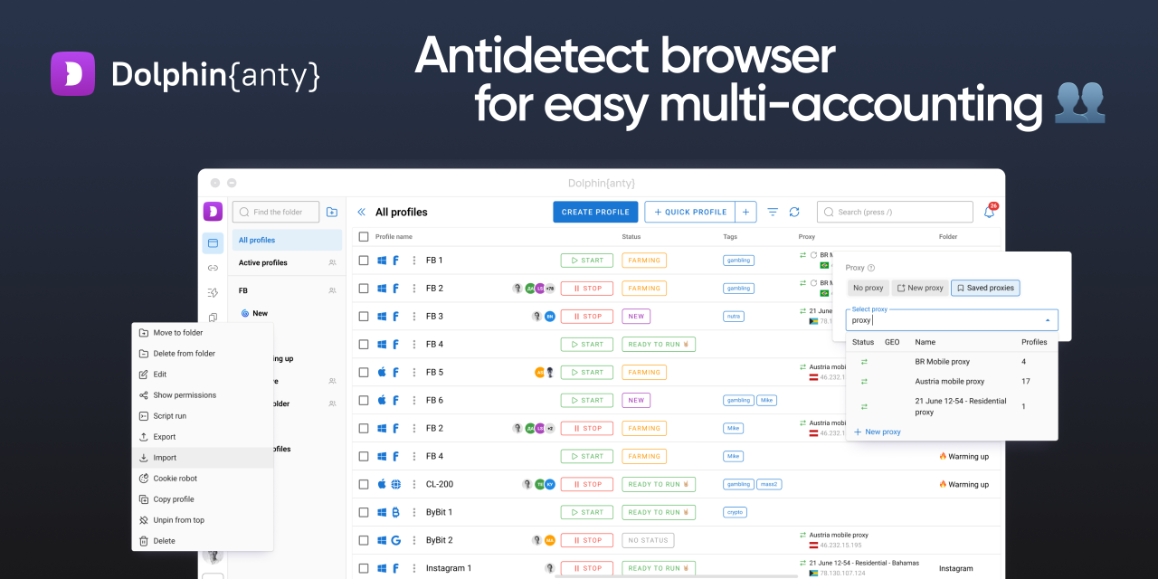Click the refresh profiles icon
1158x579 pixels.
pos(795,212)
